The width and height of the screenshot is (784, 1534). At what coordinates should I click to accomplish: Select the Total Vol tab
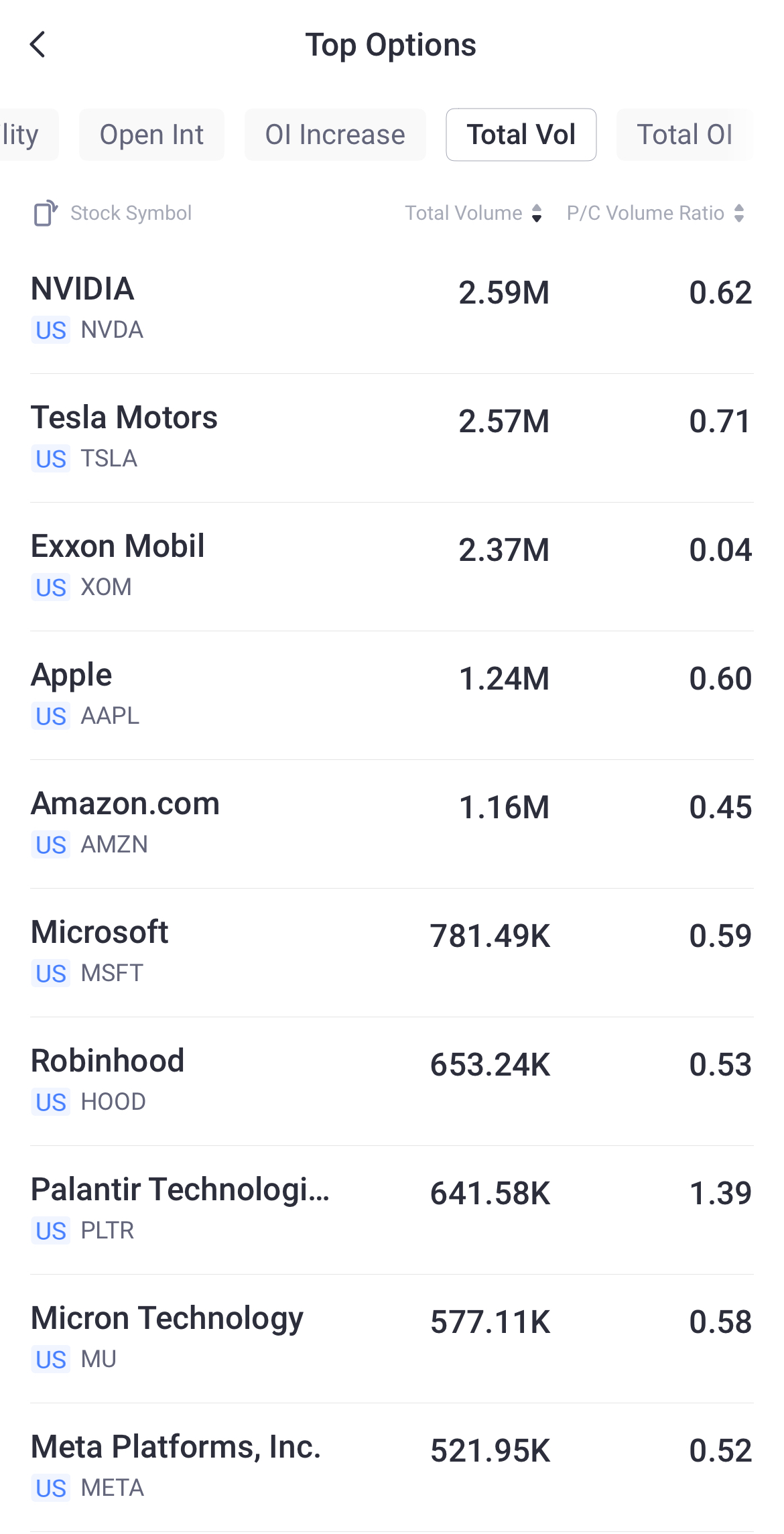pos(521,135)
